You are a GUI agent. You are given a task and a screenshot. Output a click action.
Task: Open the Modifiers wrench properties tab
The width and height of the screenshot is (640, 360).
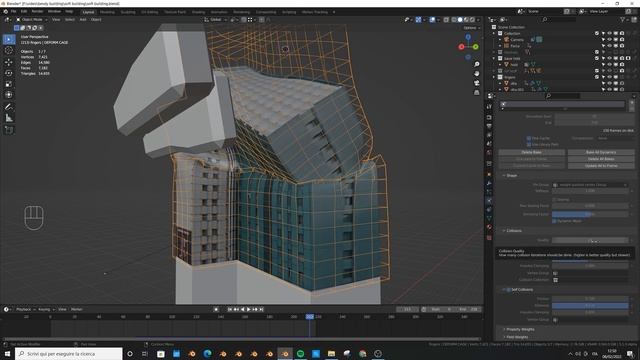click(489, 183)
